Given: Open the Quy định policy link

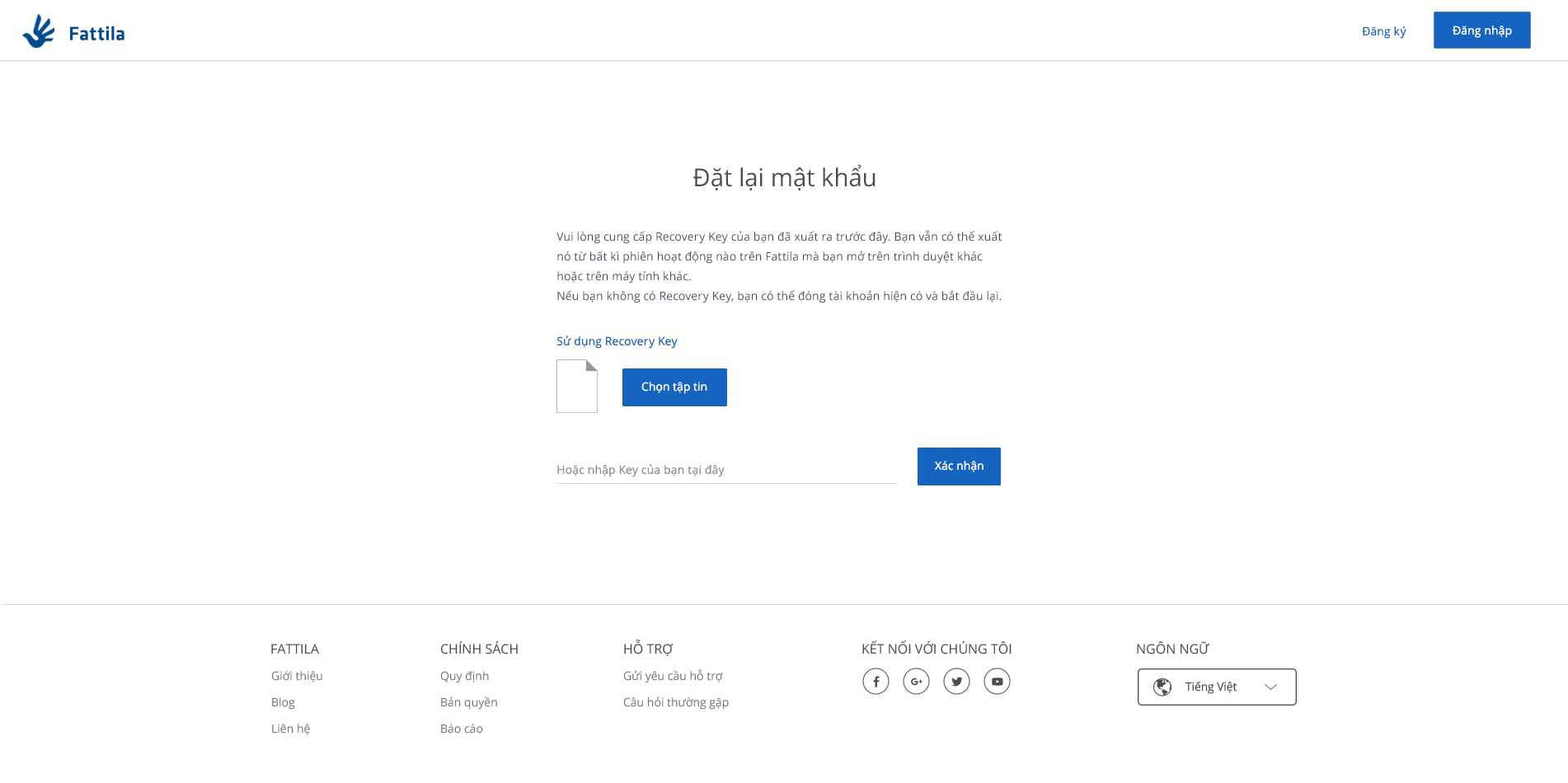Looking at the screenshot, I should (x=464, y=676).
